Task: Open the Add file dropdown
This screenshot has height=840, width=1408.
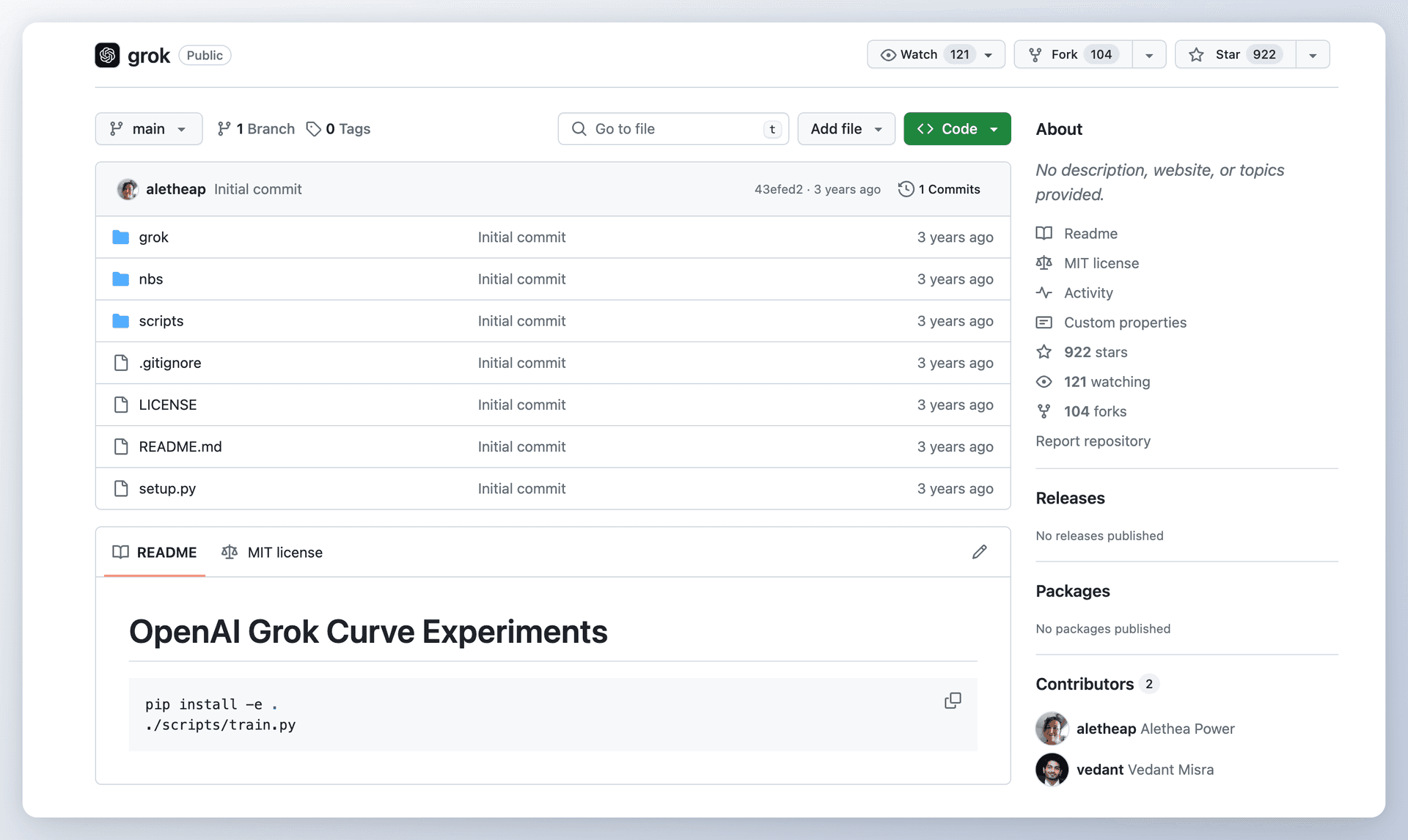Action: coord(846,129)
